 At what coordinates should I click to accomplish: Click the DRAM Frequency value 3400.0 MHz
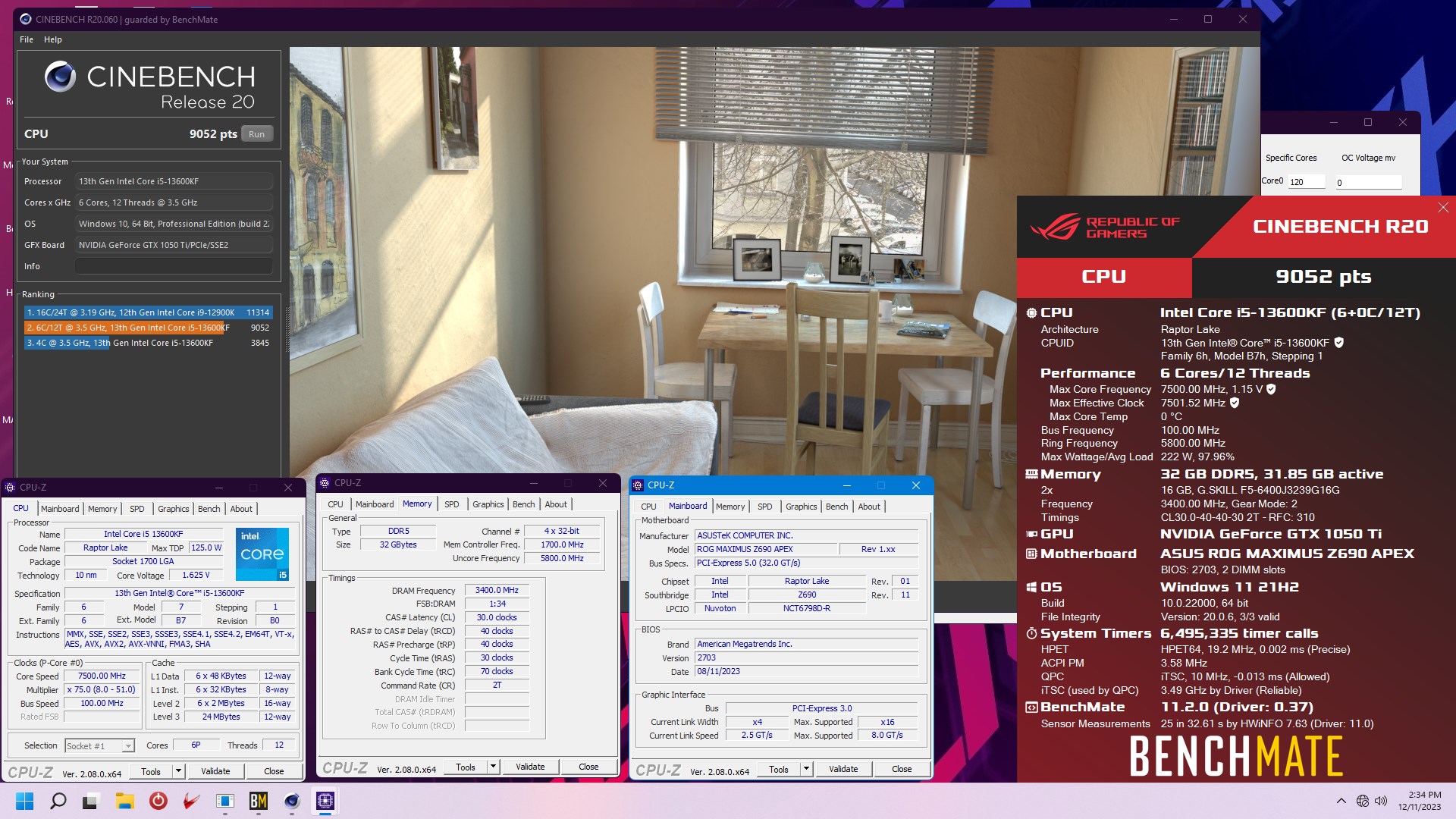point(497,590)
